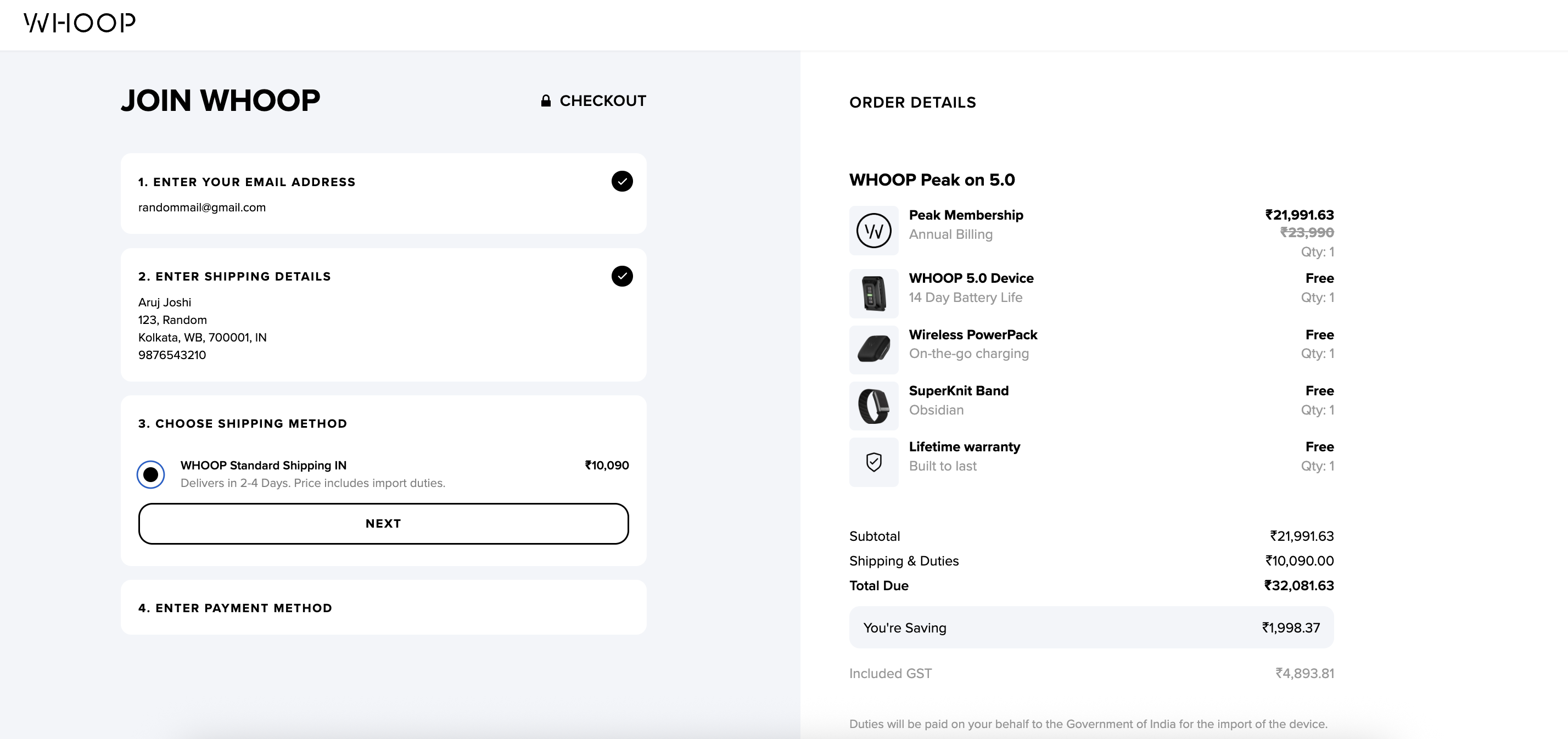Click the WHOOP Standard Shipping IN label
The width and height of the screenshot is (1568, 739).
(263, 466)
